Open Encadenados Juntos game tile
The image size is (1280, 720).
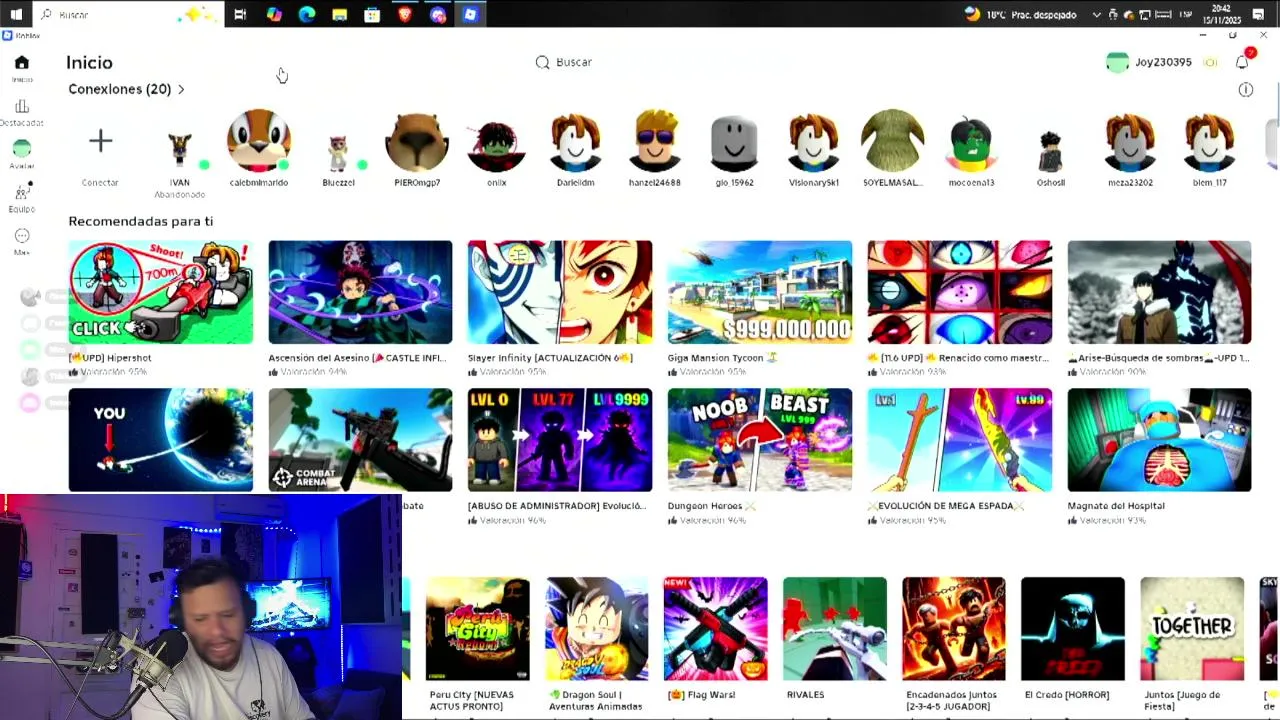954,629
